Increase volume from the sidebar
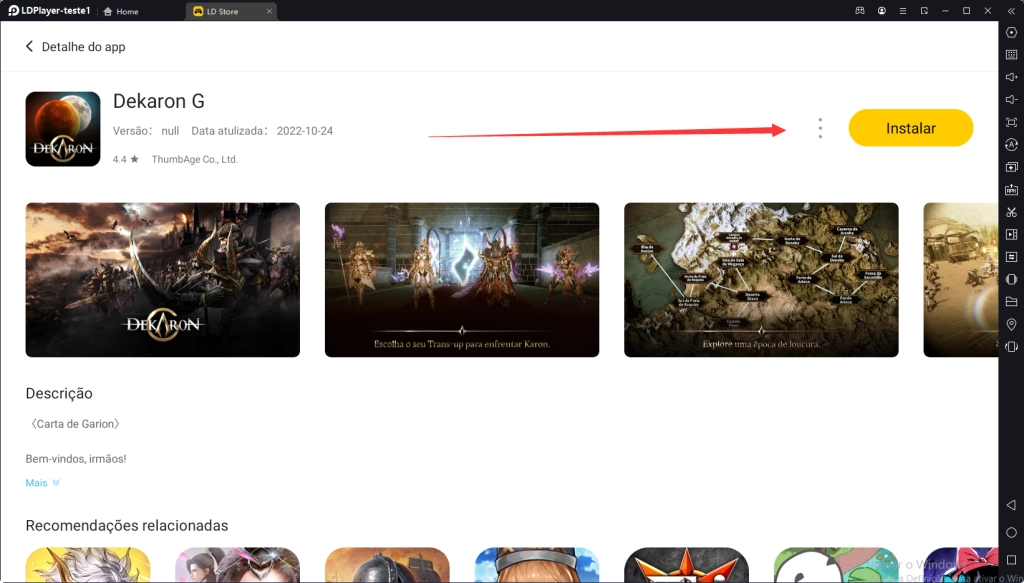Viewport: 1024px width, 583px height. tap(1011, 77)
